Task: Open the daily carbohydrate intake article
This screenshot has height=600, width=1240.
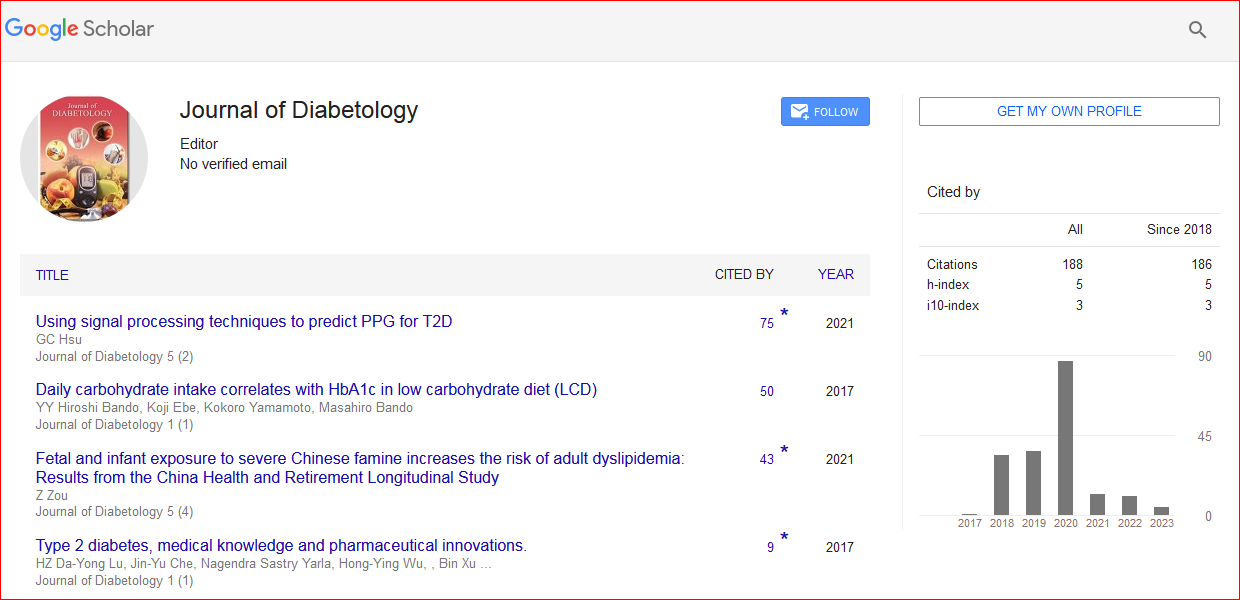Action: coord(316,390)
